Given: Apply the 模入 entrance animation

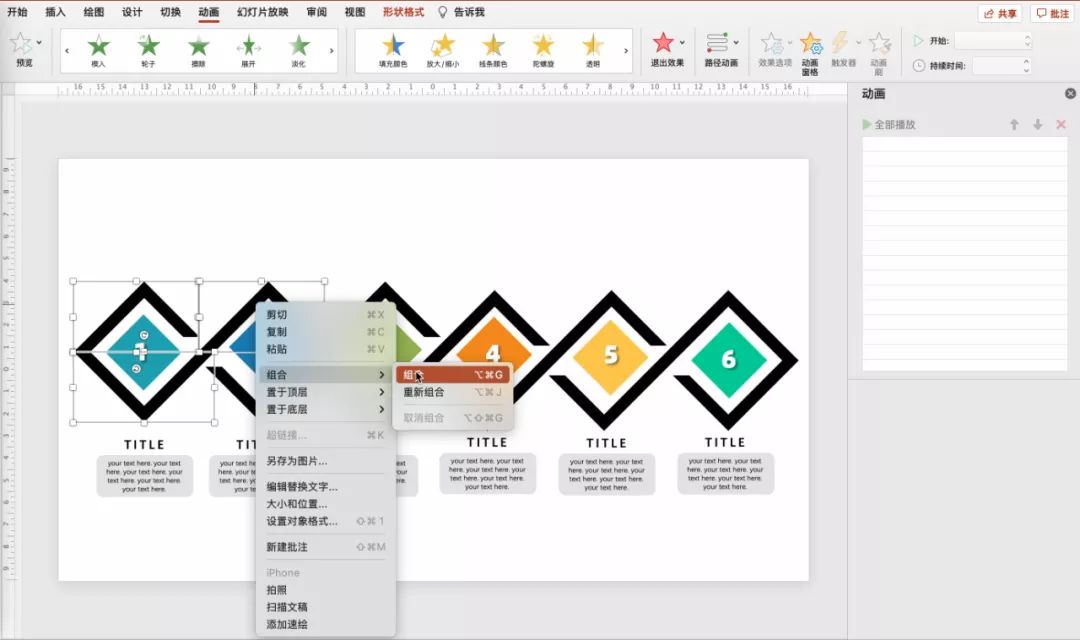Looking at the screenshot, I should coord(98,50).
